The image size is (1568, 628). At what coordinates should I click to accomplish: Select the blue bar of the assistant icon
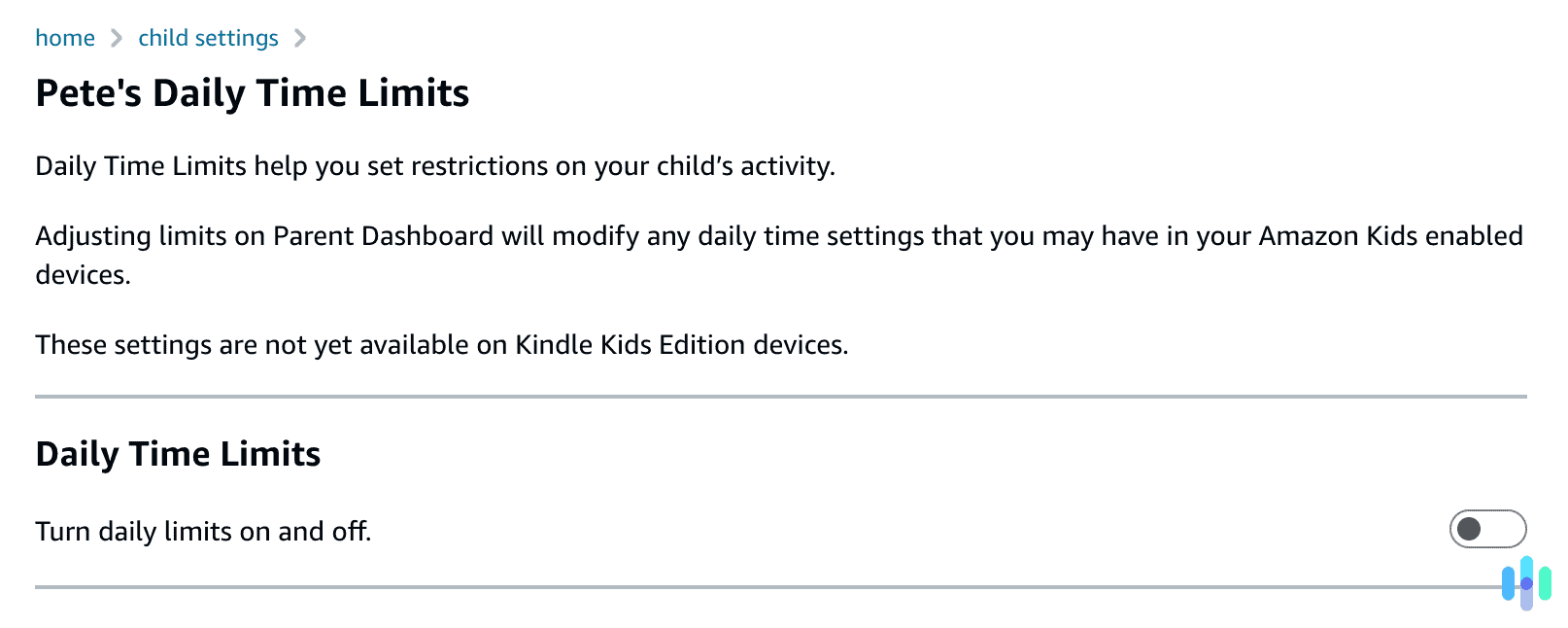pos(1507,583)
